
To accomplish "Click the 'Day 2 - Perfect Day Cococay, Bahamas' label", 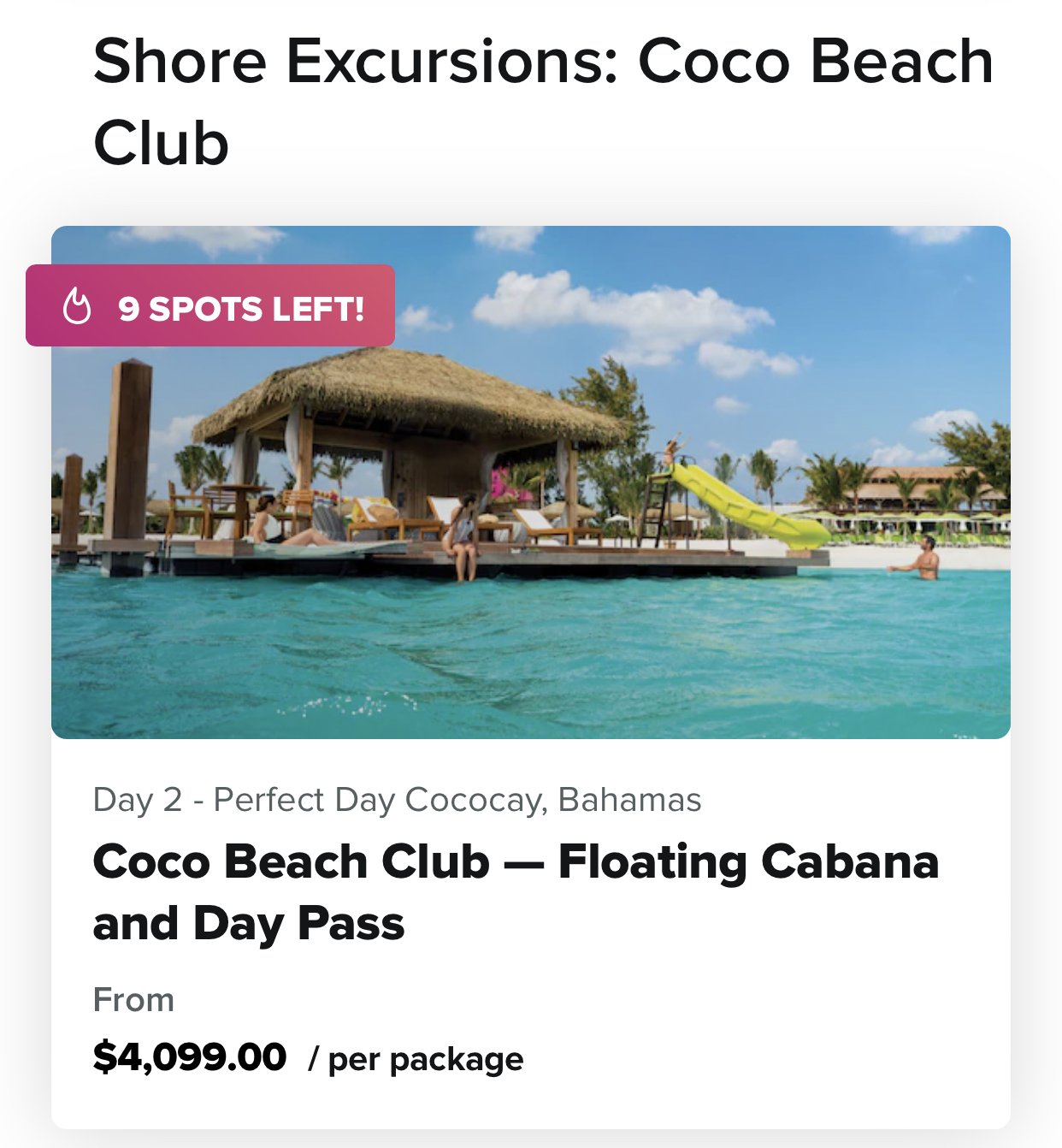I will click(x=397, y=800).
